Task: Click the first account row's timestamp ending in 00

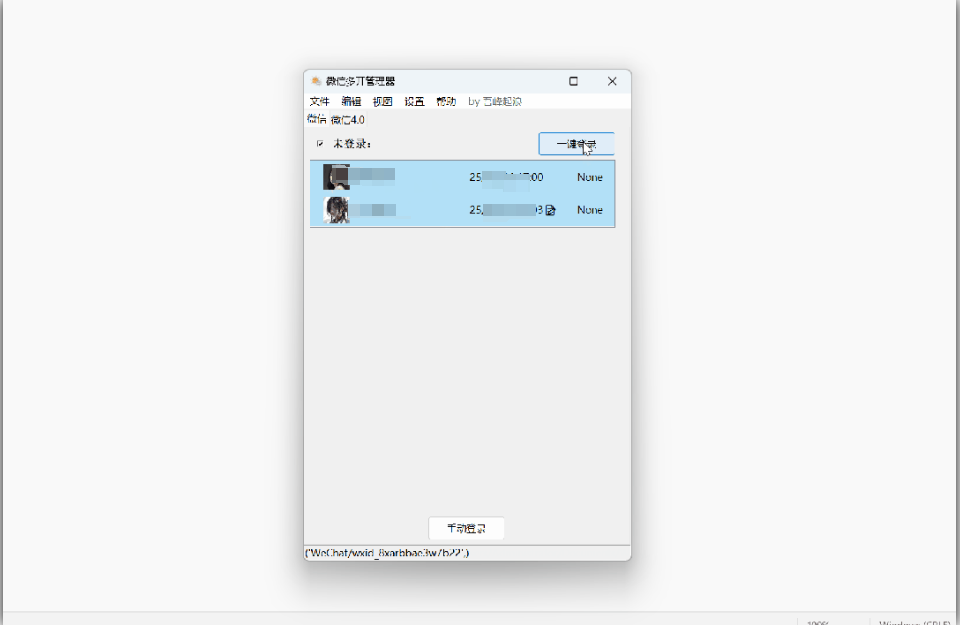Action: pyautogui.click(x=506, y=177)
